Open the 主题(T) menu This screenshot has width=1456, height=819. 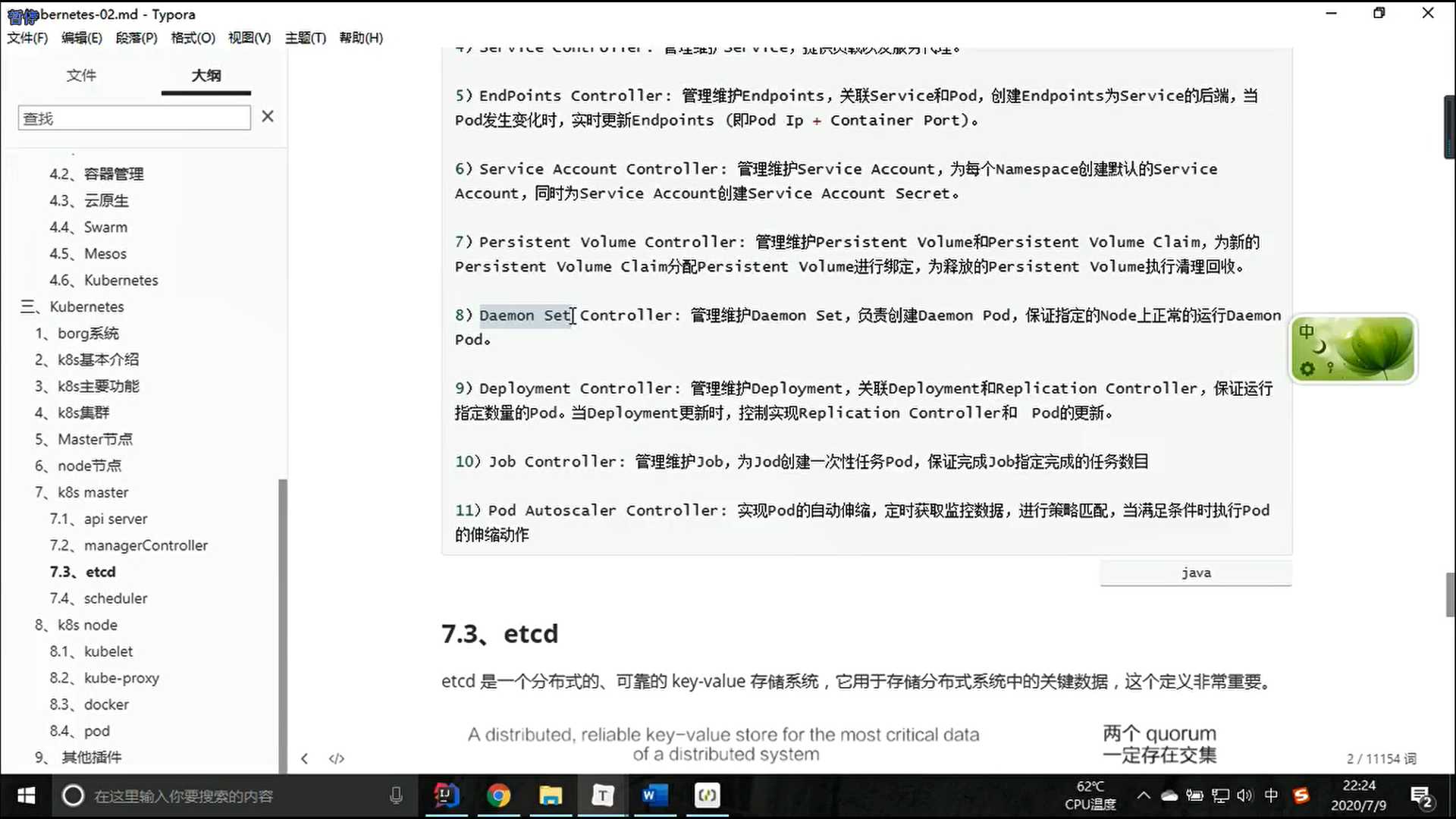(x=305, y=38)
